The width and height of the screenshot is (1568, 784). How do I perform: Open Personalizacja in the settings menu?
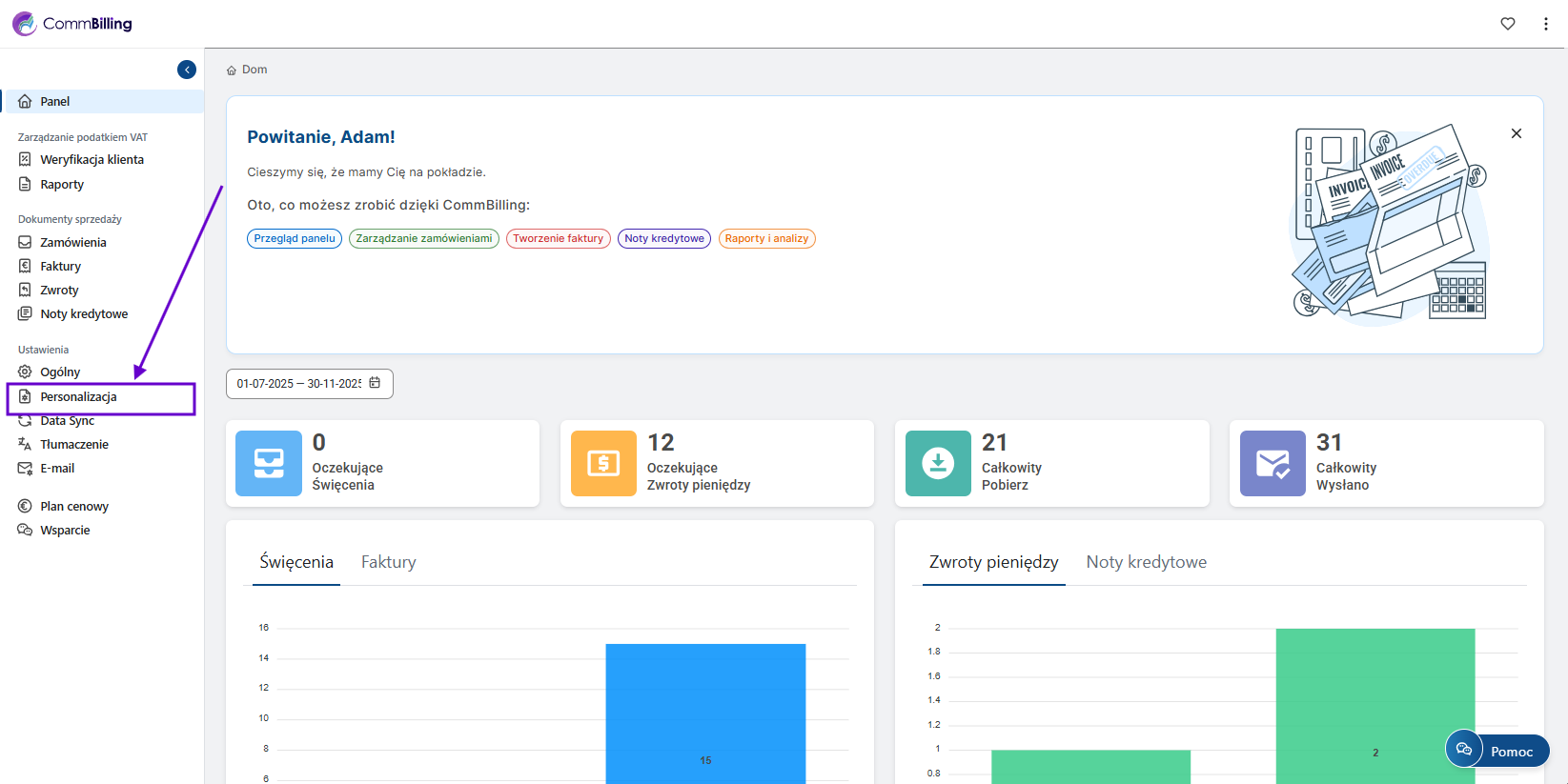78,397
